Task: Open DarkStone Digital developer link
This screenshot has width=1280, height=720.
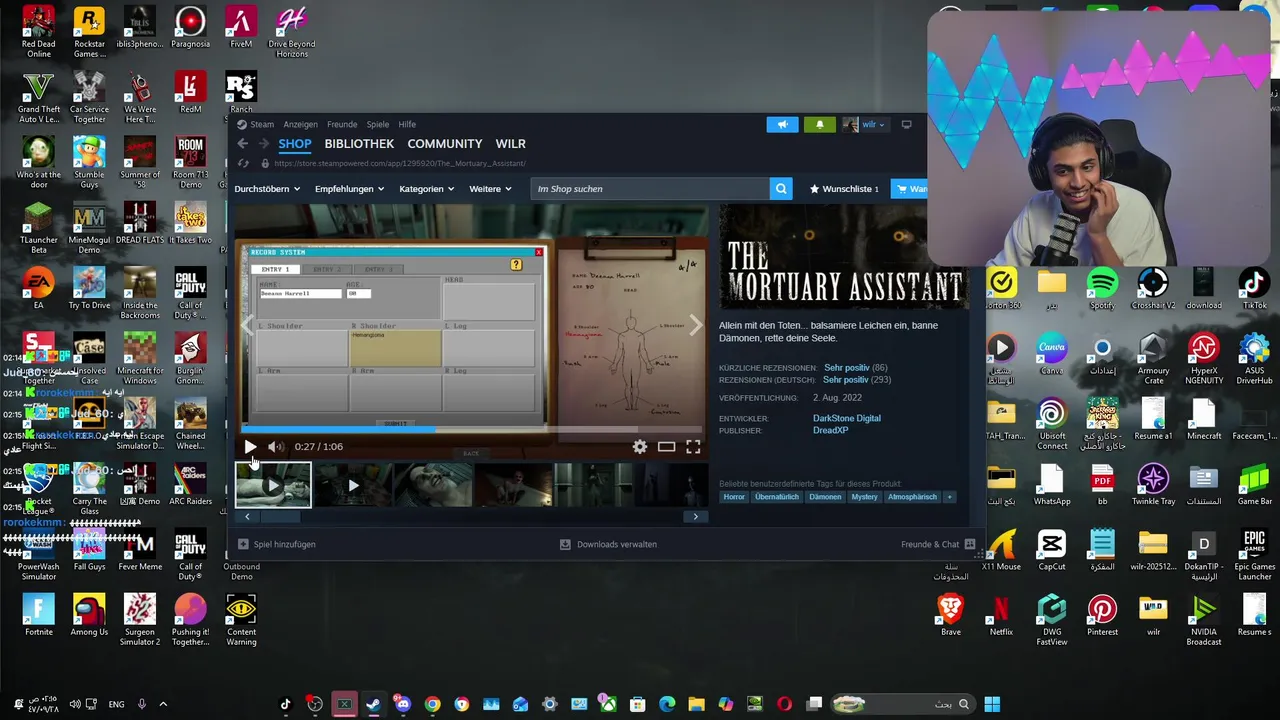Action: [847, 418]
